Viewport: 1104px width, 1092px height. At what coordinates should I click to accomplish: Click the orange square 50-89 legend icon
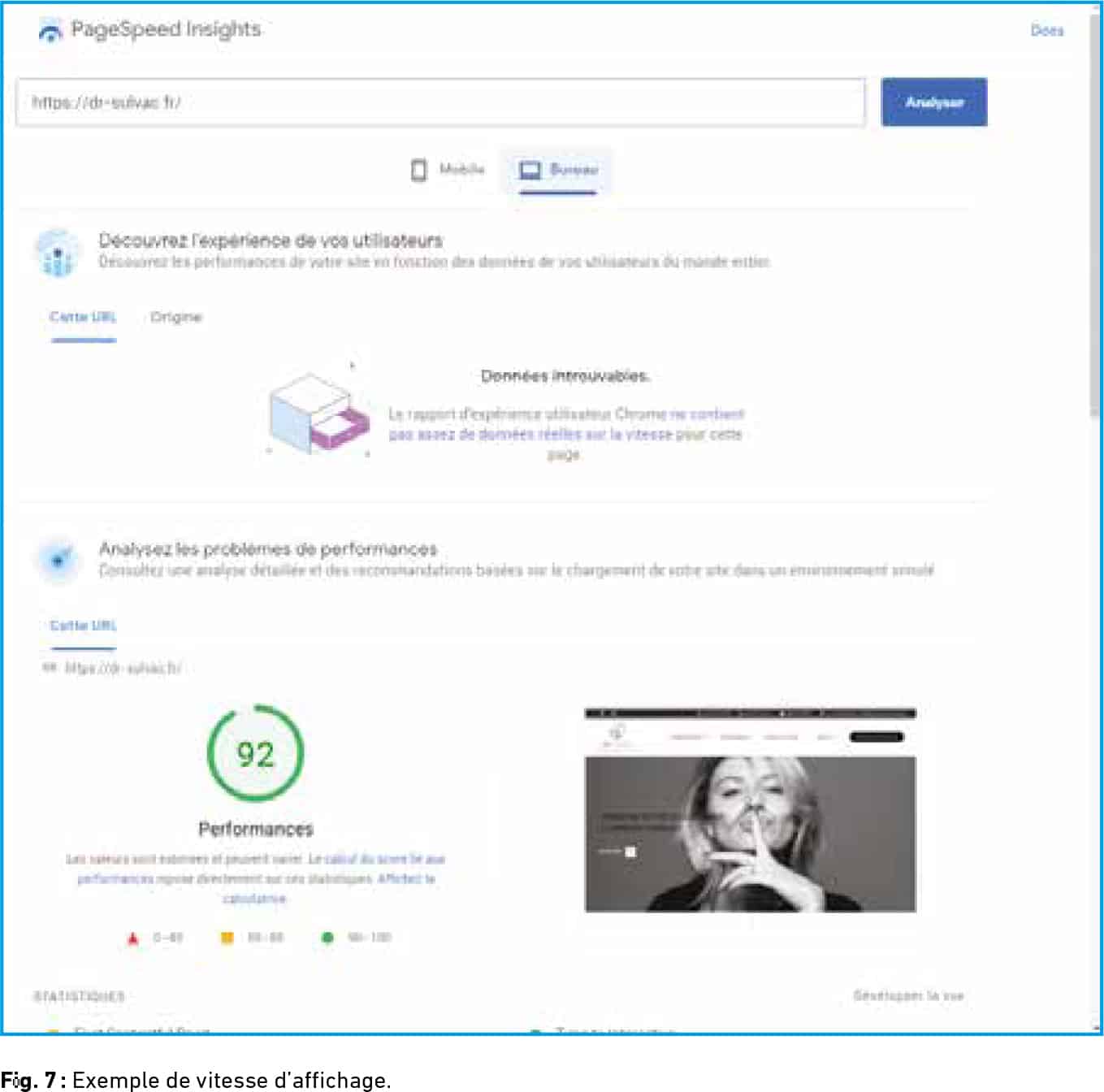pos(227,938)
